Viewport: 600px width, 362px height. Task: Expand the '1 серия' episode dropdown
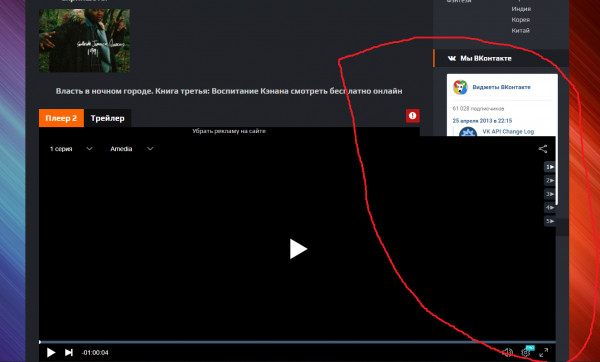(71, 149)
